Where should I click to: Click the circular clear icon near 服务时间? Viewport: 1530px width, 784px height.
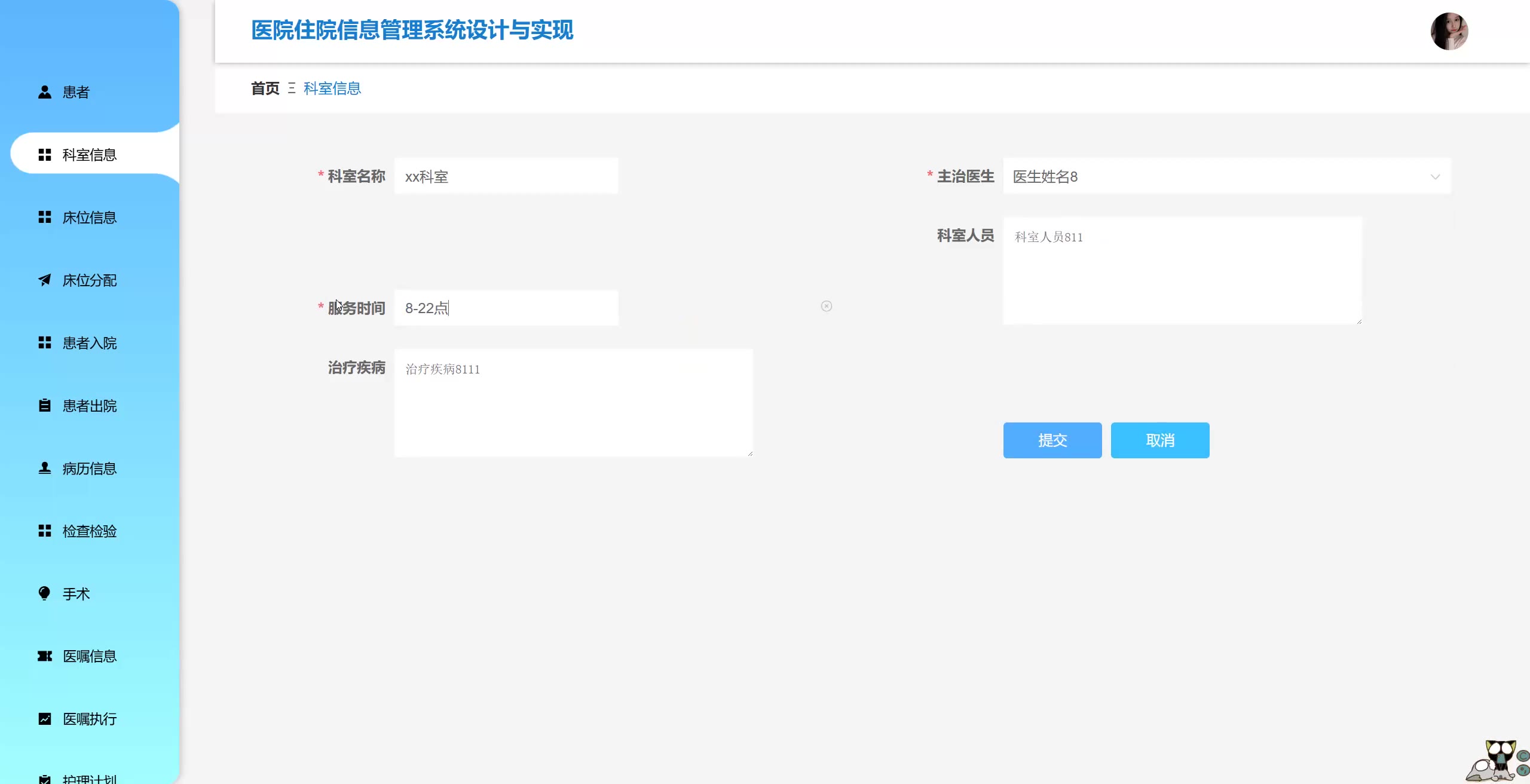pos(827,306)
